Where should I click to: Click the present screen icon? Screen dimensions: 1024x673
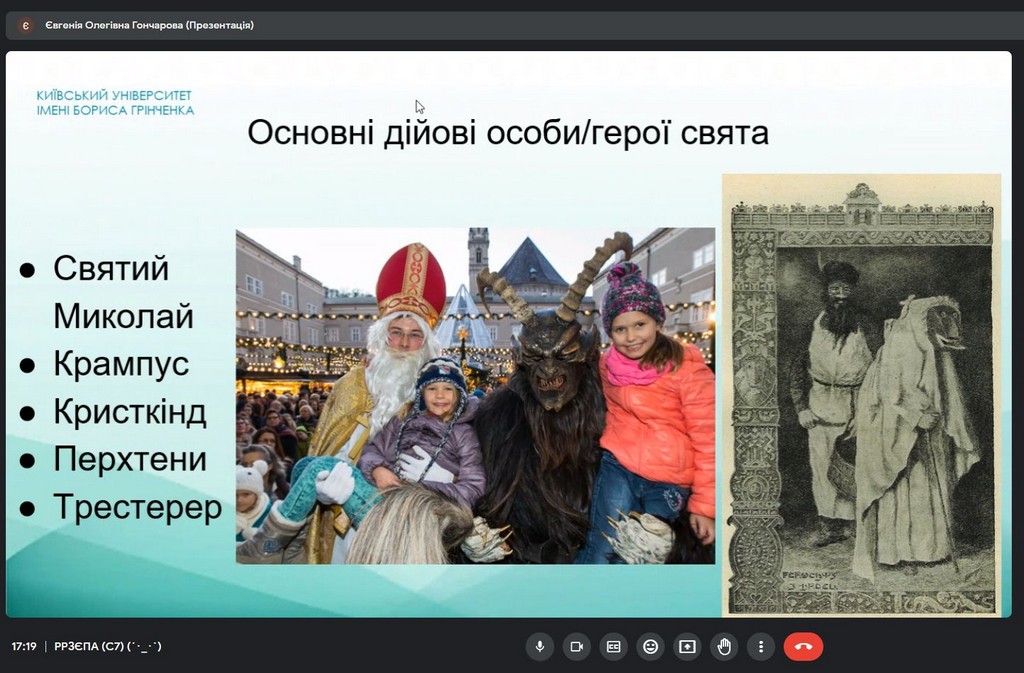[687, 646]
